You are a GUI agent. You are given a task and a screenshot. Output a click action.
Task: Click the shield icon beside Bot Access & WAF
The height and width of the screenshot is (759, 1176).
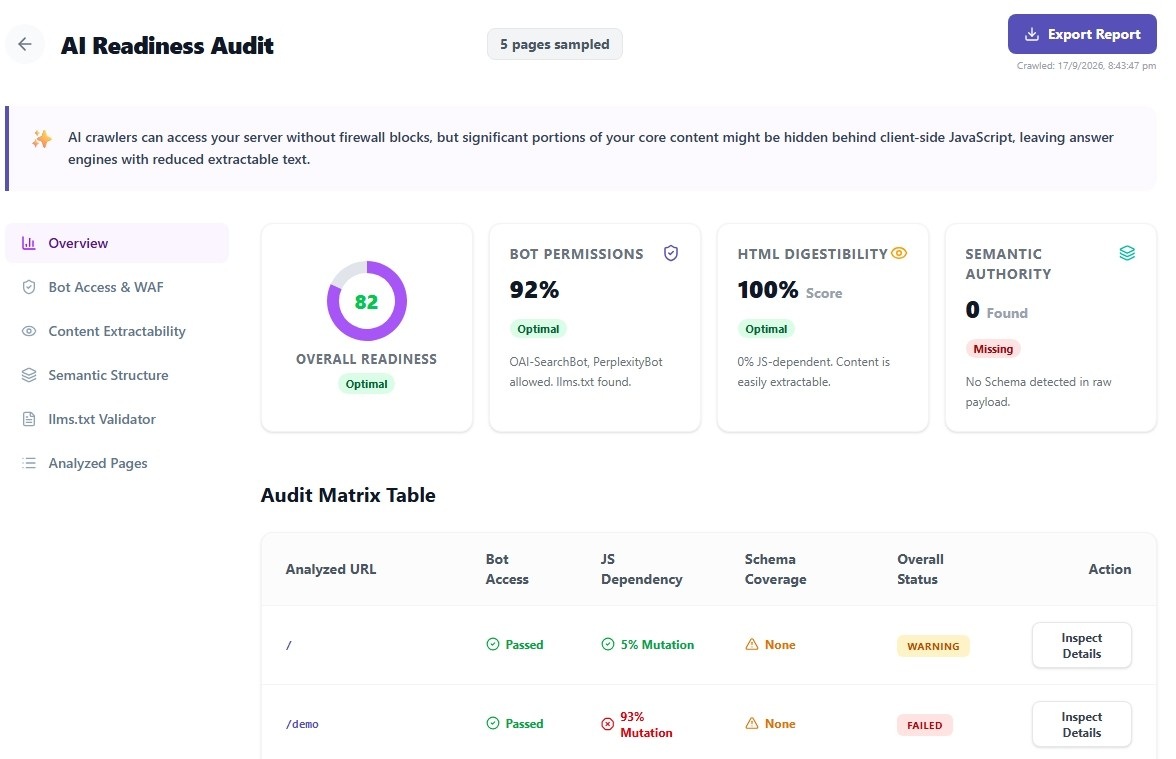(28, 287)
